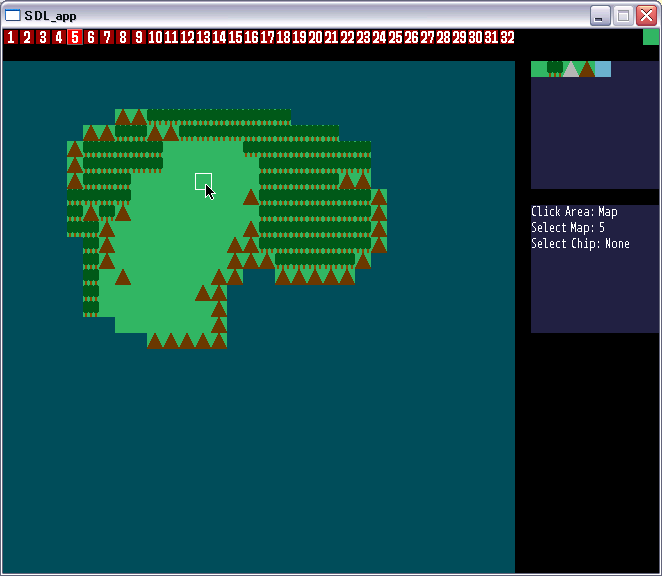662x576 pixels.
Task: Switch to map number 2
Action: point(27,37)
